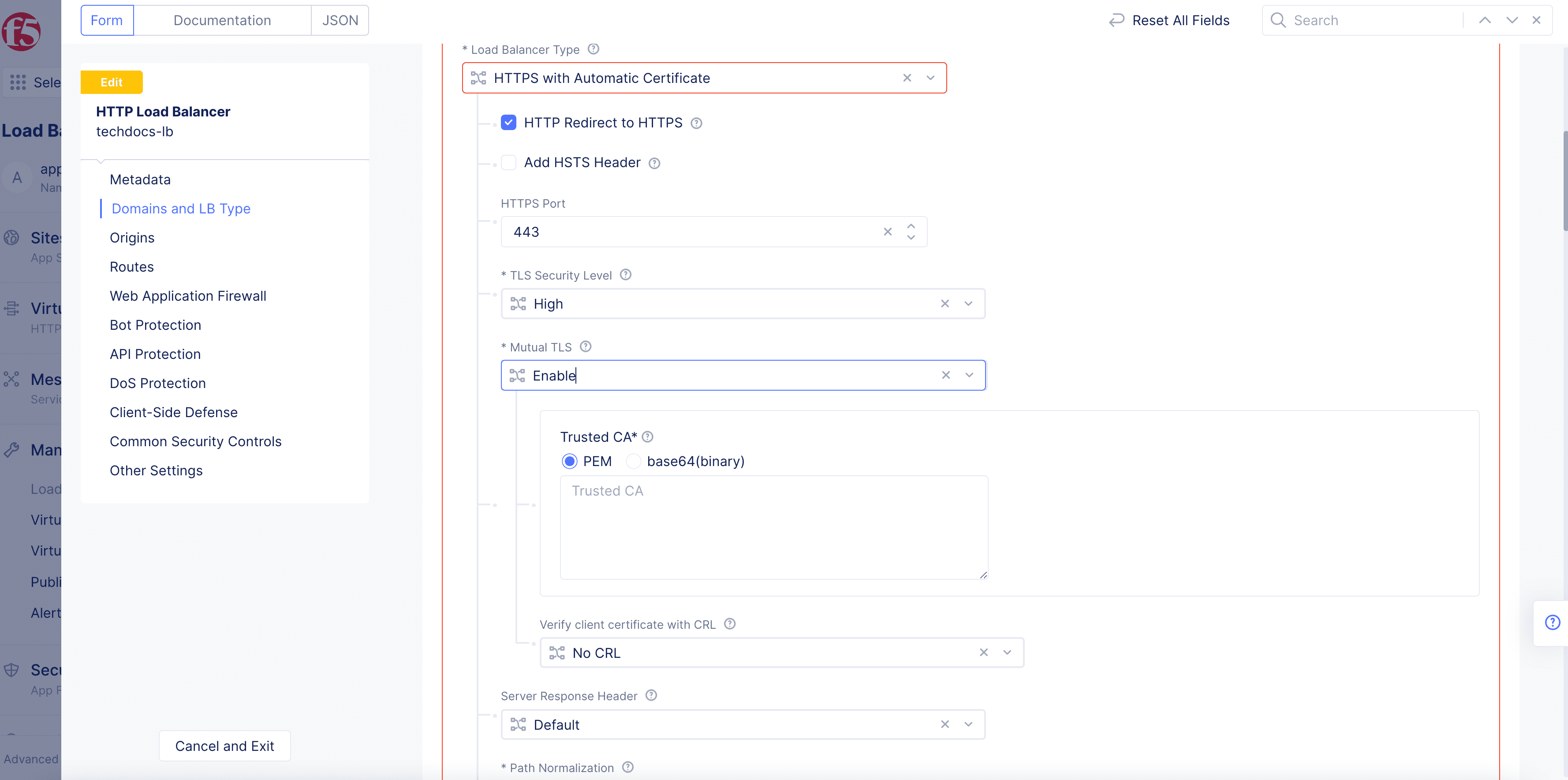Open the Documentation tab
The image size is (1568, 780).
[x=222, y=20]
